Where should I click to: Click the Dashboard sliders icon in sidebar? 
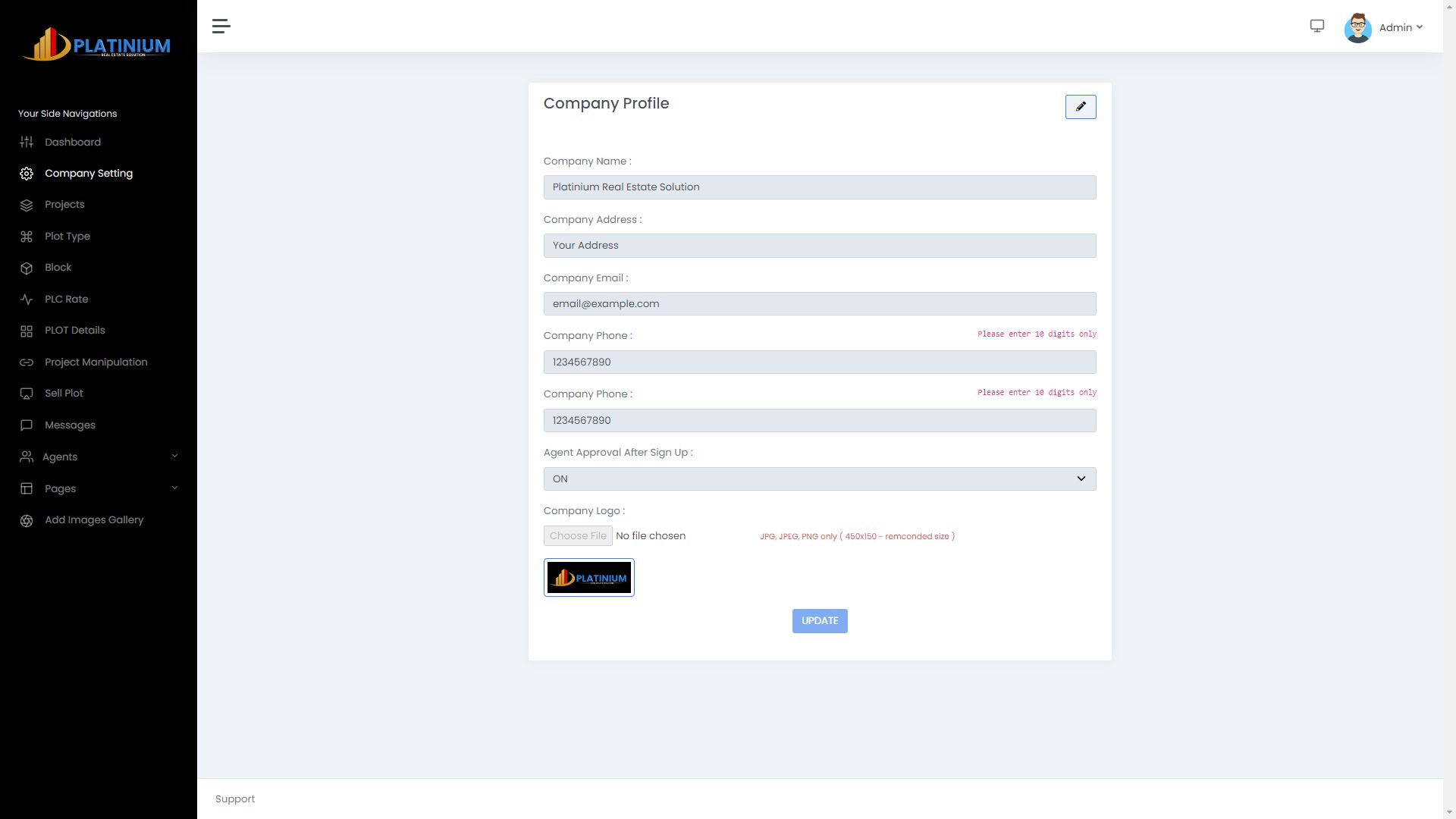(27, 143)
